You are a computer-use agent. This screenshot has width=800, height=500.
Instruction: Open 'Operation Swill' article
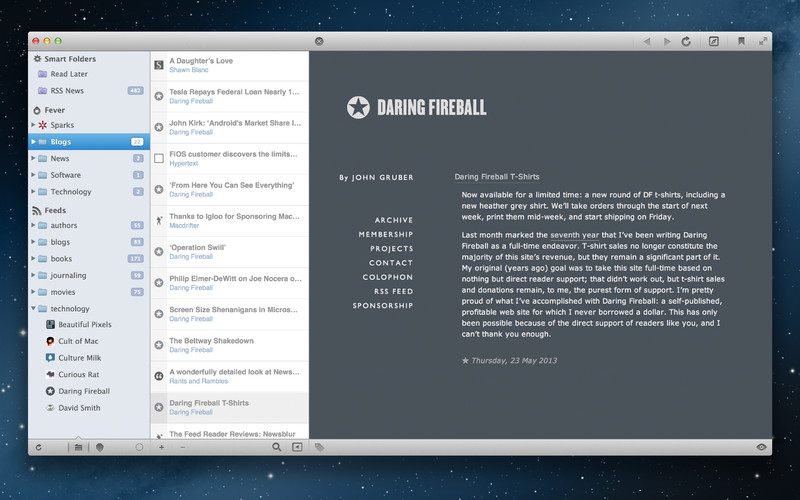tap(230, 252)
